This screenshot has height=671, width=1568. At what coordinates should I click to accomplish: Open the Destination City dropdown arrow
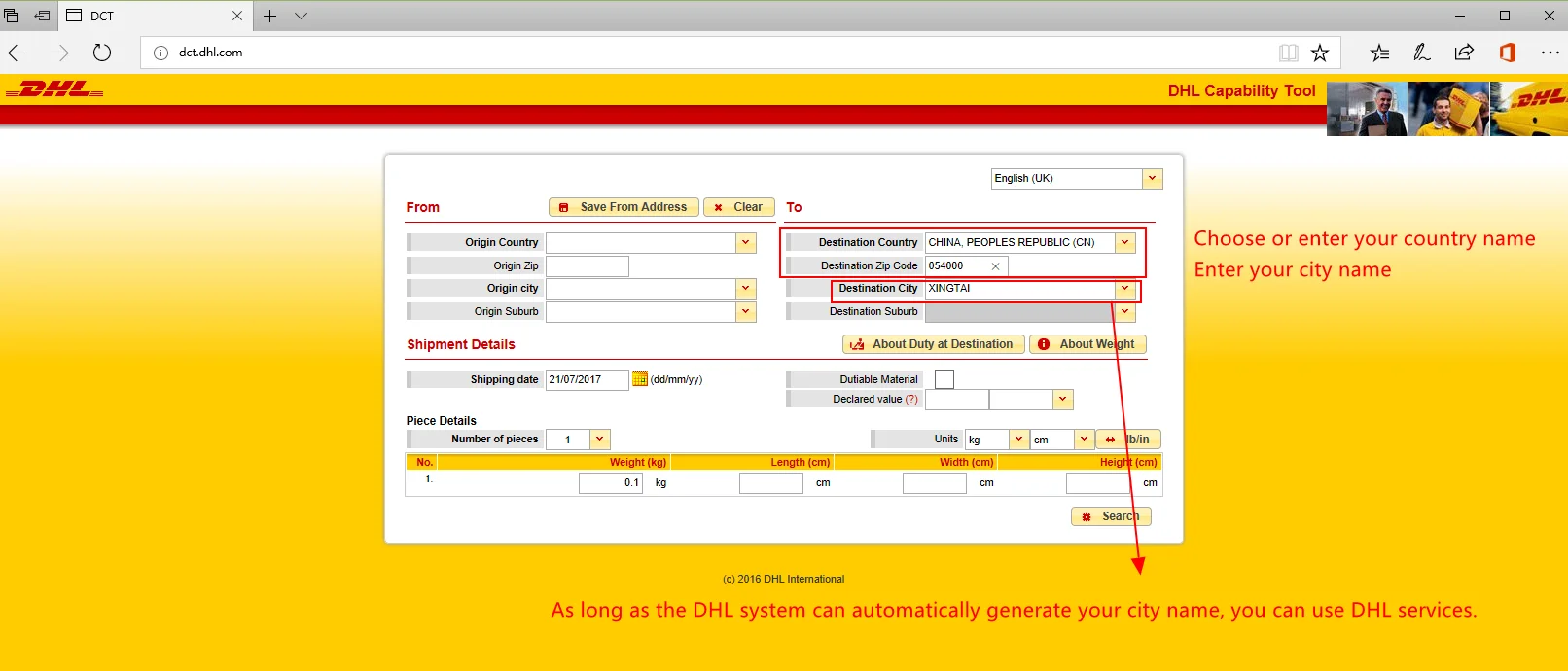point(1125,289)
